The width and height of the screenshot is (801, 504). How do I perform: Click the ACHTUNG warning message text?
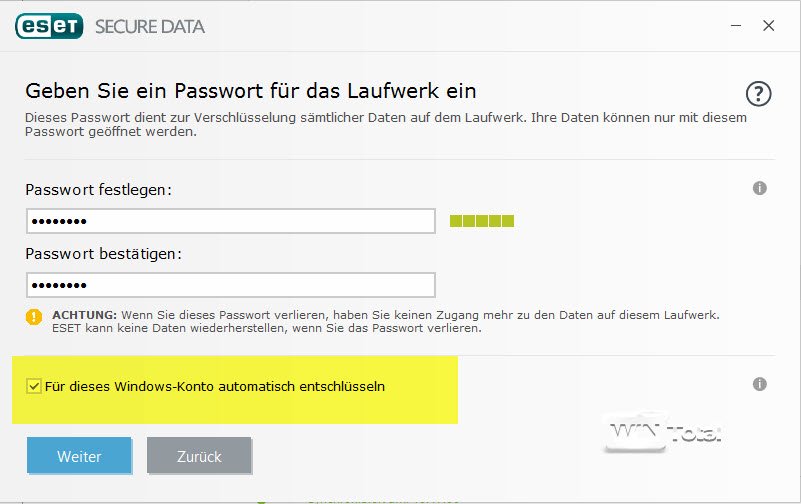385,321
